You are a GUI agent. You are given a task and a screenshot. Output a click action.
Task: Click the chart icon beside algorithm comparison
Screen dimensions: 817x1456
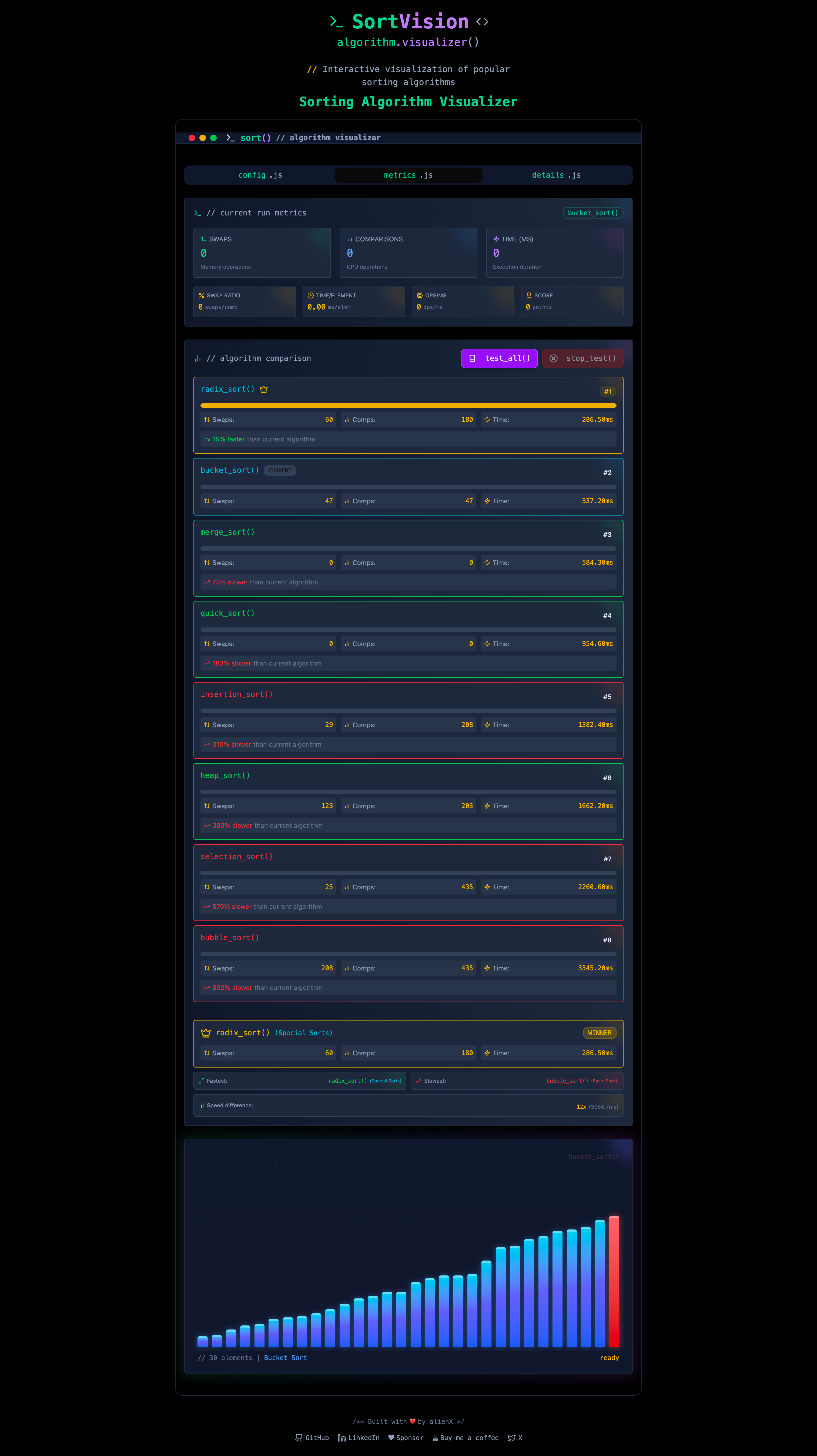coord(198,358)
